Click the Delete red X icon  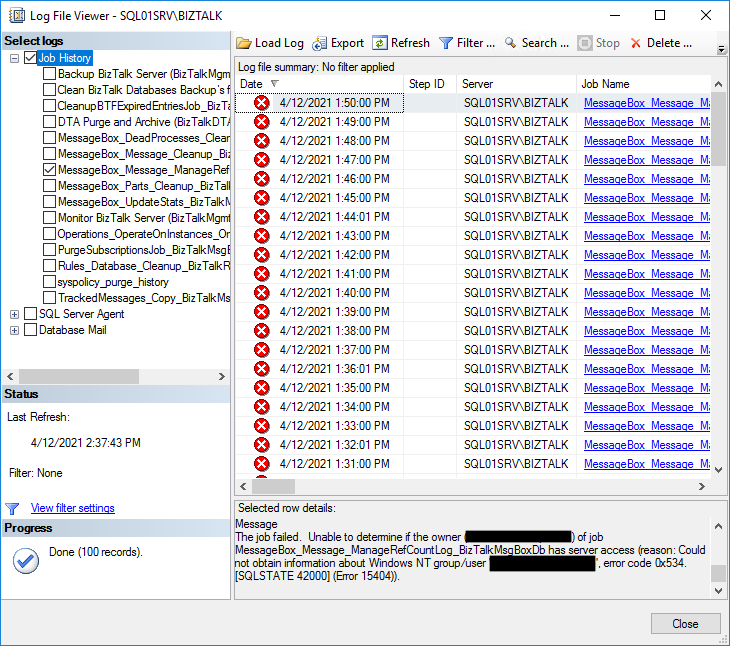[x=636, y=43]
